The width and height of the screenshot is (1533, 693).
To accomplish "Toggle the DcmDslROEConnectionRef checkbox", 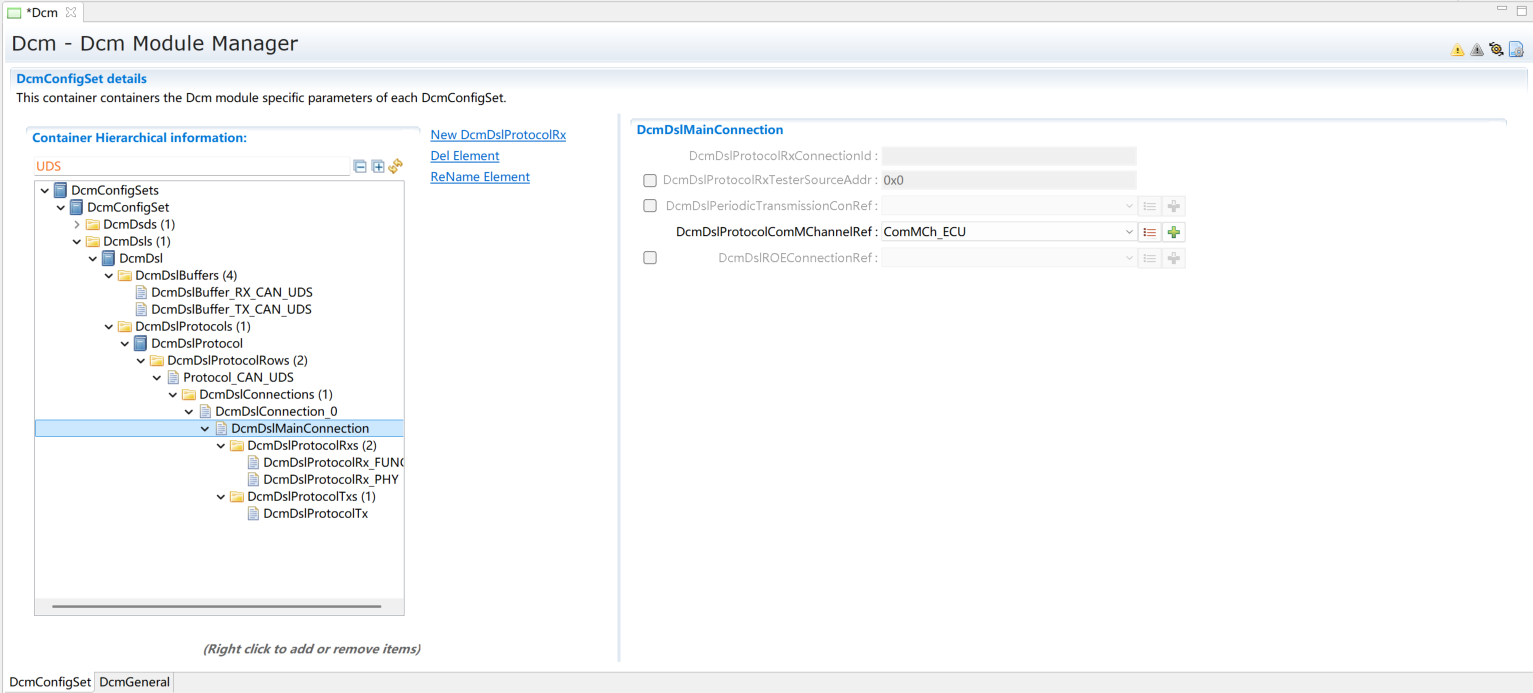I will [650, 258].
